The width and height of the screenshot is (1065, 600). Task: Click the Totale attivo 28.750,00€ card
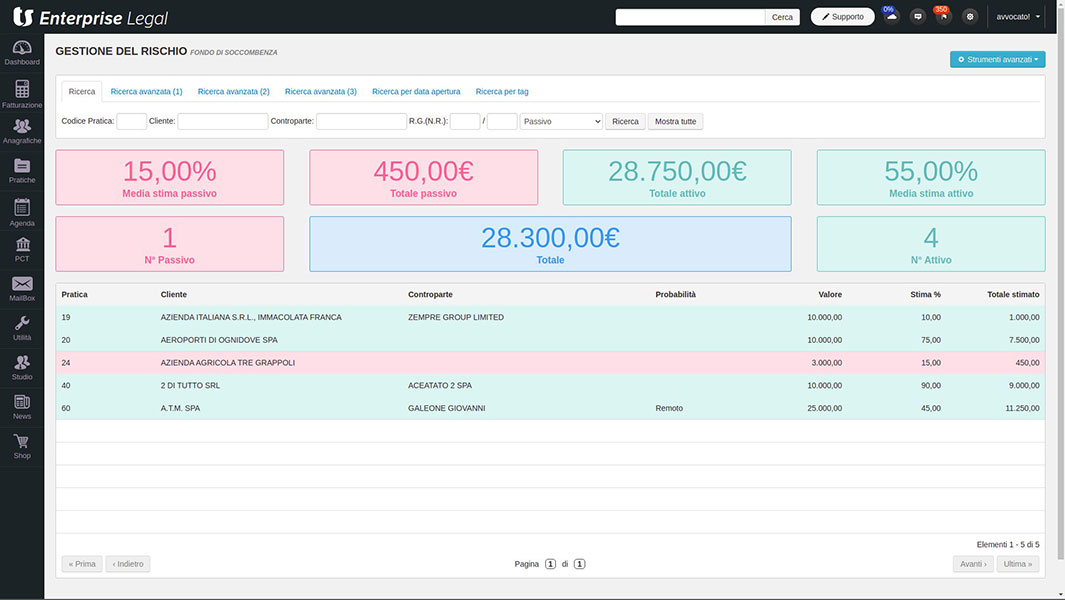point(677,177)
